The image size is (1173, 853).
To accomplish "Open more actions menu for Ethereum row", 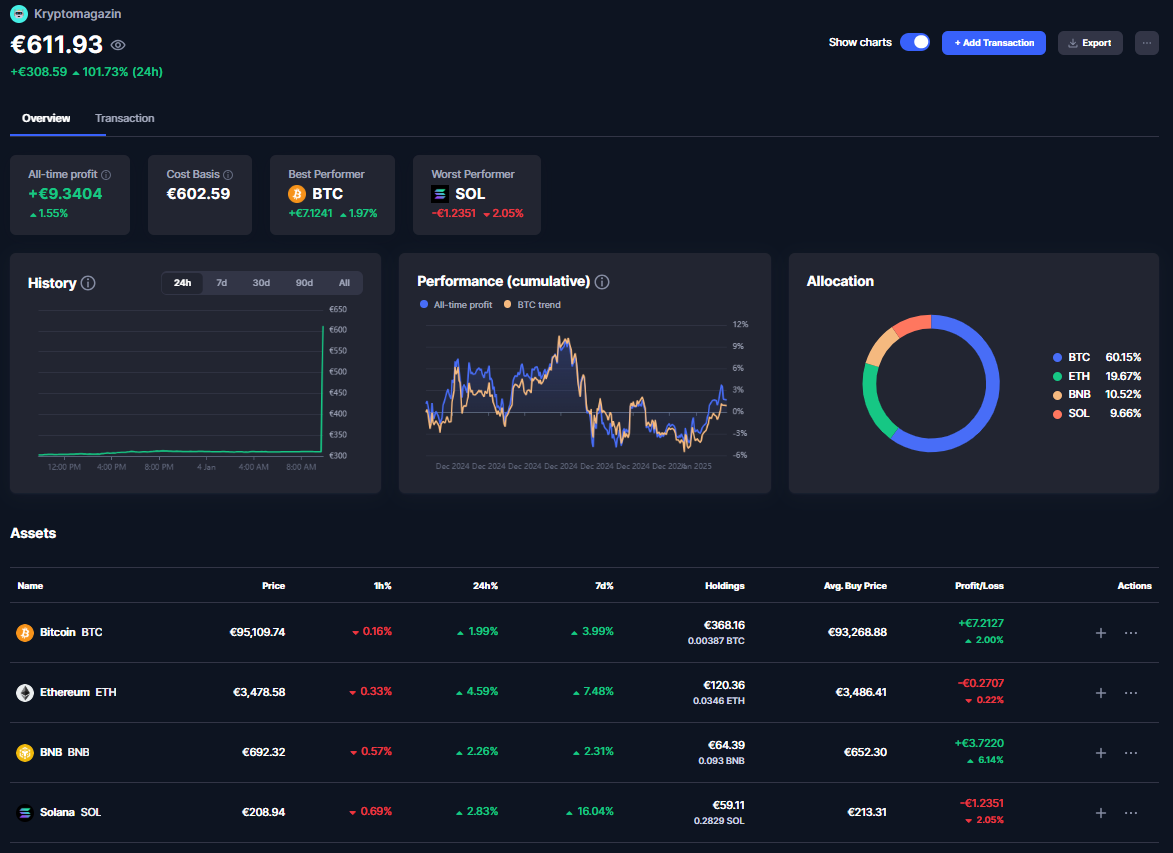I will tap(1131, 693).
